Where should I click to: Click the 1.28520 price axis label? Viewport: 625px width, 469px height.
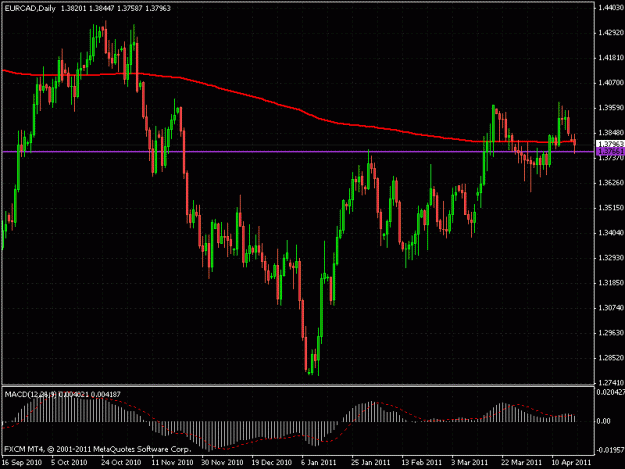coord(611,358)
